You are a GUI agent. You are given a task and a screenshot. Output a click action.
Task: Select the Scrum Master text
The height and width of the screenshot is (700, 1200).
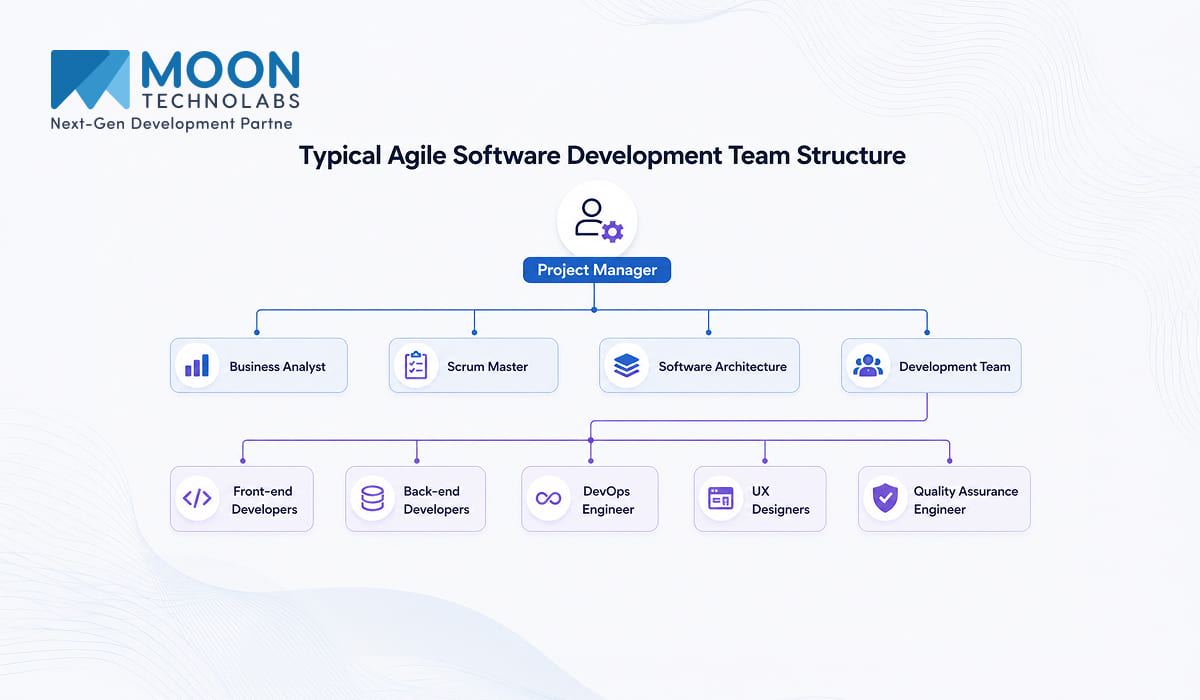point(487,367)
